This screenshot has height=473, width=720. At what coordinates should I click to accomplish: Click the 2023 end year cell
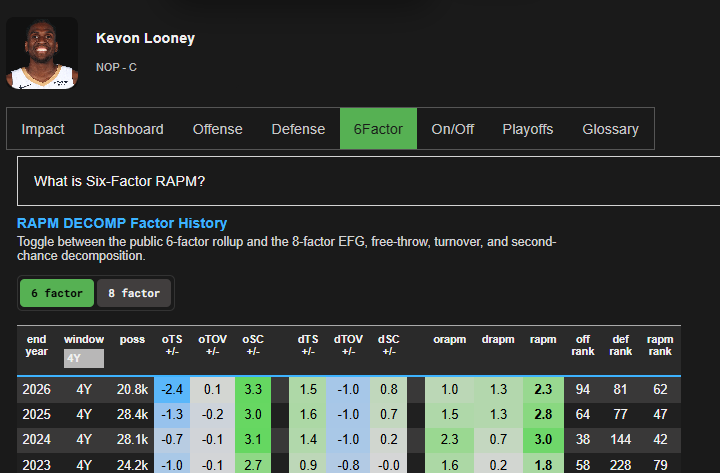click(x=36, y=465)
